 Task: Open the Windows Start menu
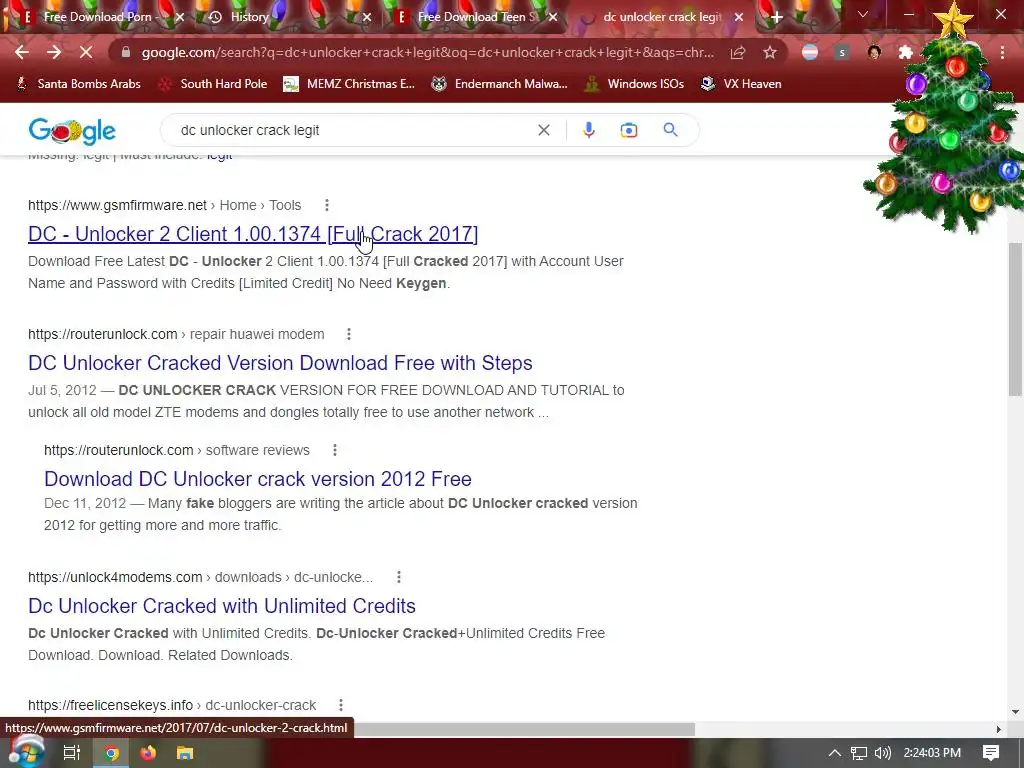(25, 752)
